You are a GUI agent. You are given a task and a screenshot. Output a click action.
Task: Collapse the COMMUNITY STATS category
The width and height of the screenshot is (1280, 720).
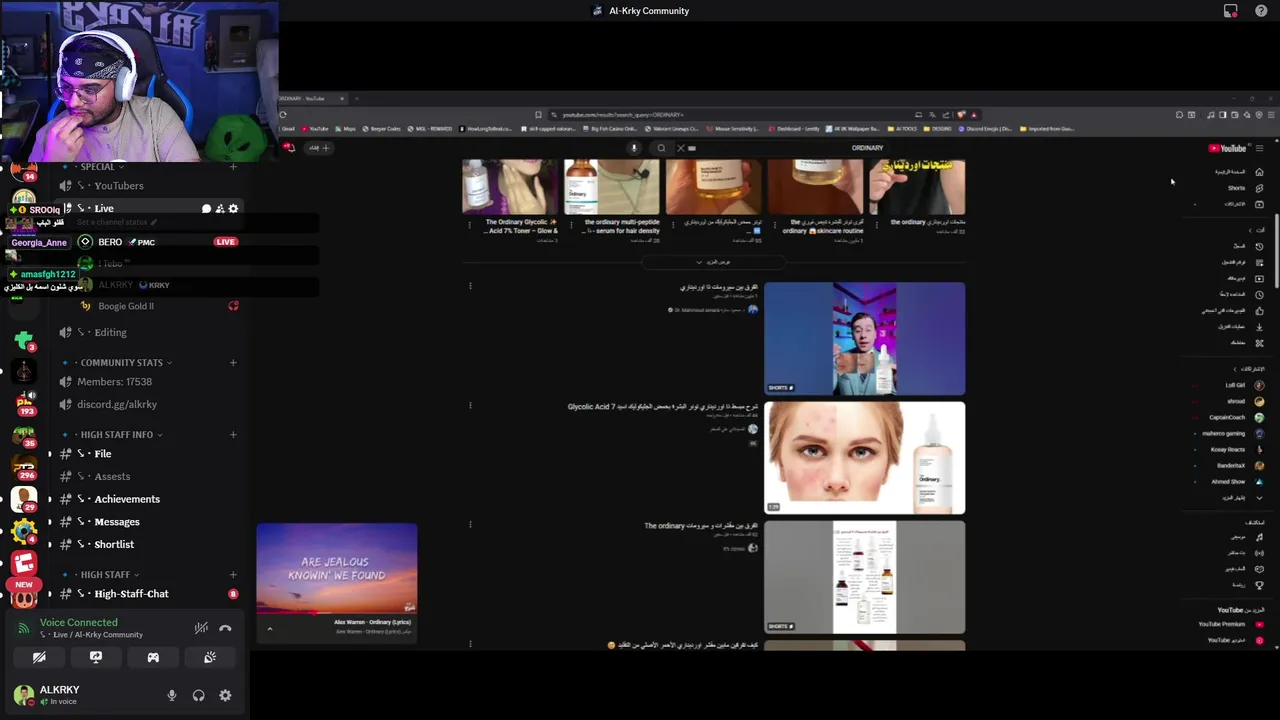121,362
